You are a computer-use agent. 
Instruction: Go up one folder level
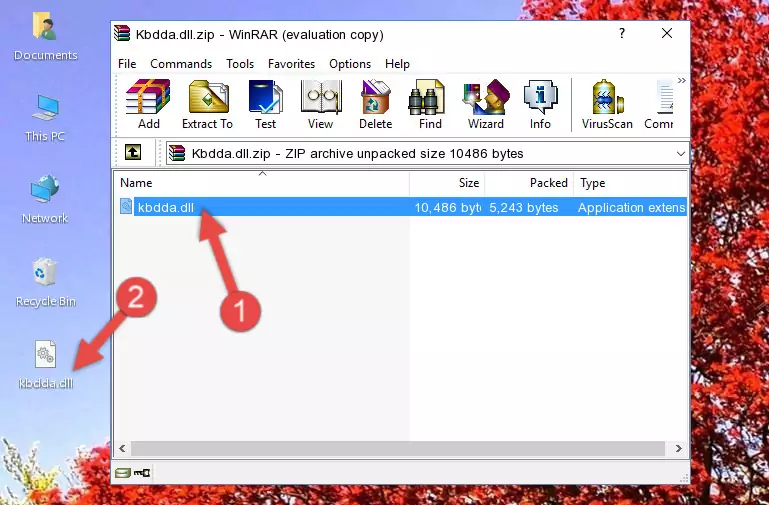(x=133, y=152)
